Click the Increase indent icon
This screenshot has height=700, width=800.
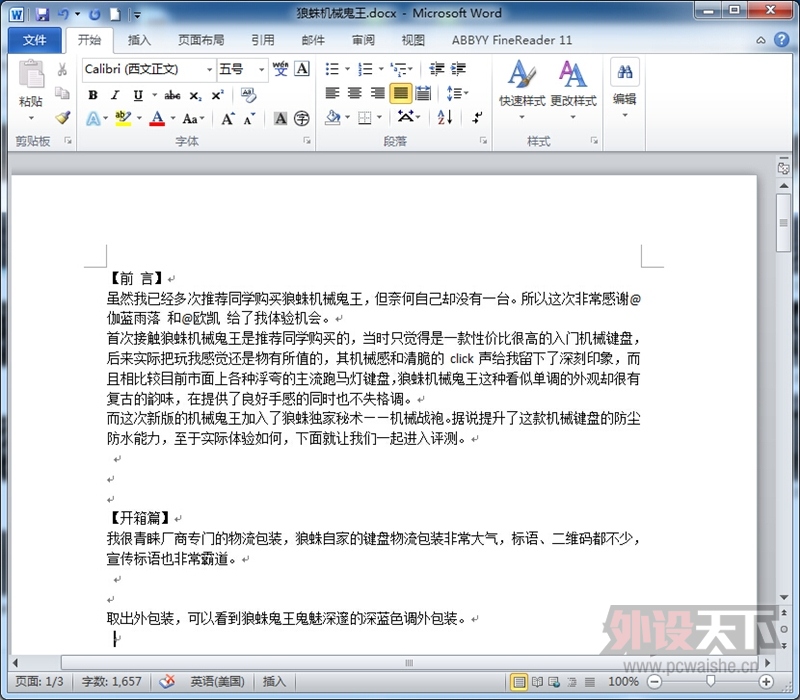tap(458, 68)
